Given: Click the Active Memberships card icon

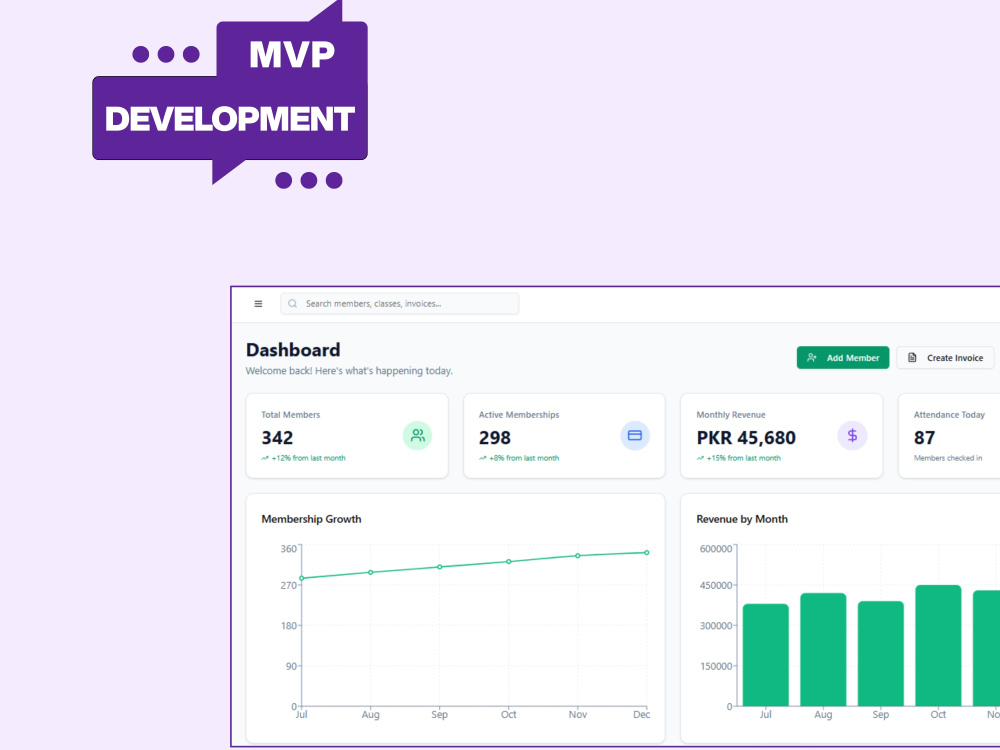Looking at the screenshot, I should [635, 436].
